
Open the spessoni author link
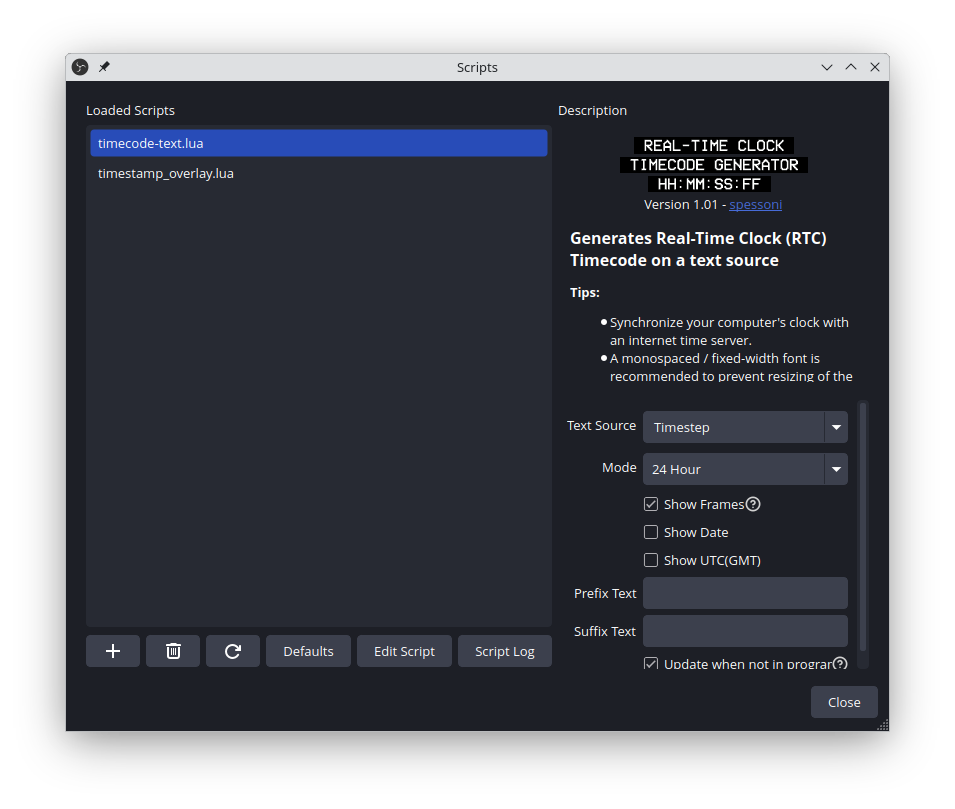pos(755,204)
